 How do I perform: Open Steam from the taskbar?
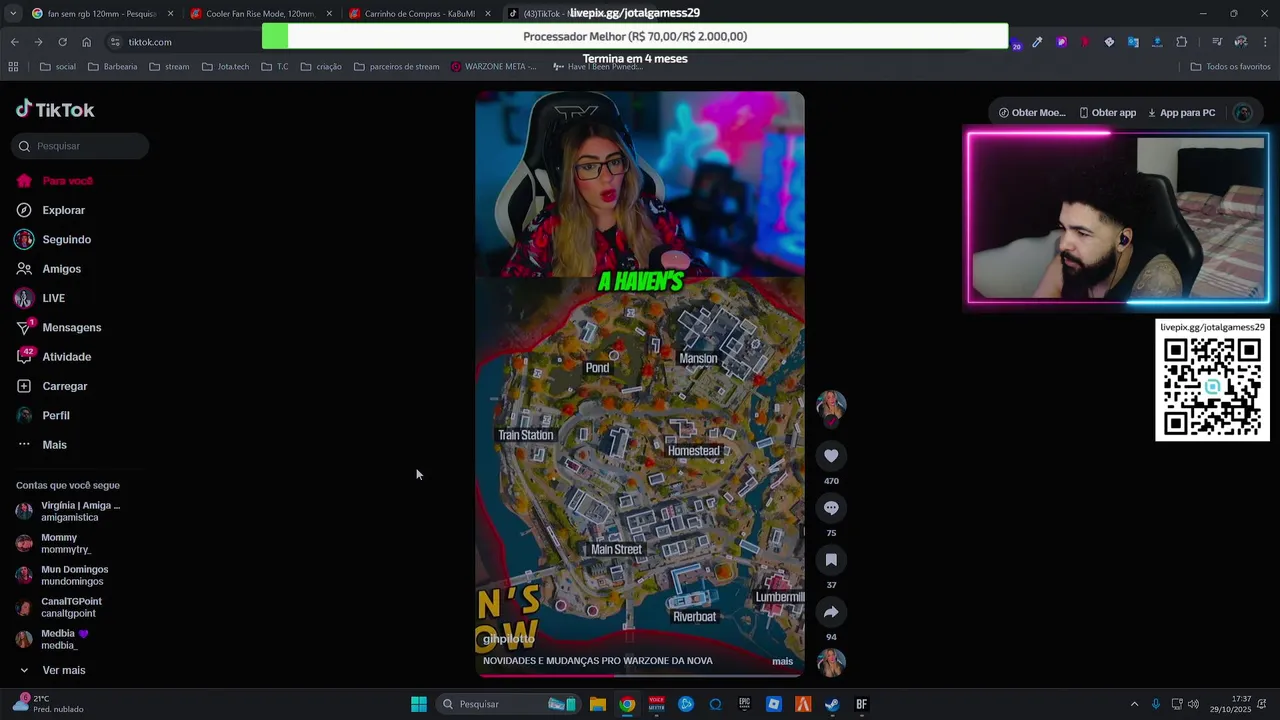(831, 704)
